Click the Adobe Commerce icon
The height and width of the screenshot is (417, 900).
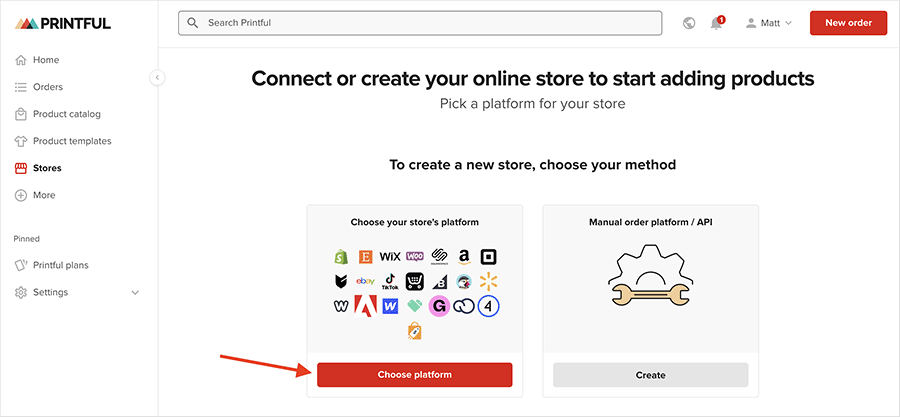[365, 306]
